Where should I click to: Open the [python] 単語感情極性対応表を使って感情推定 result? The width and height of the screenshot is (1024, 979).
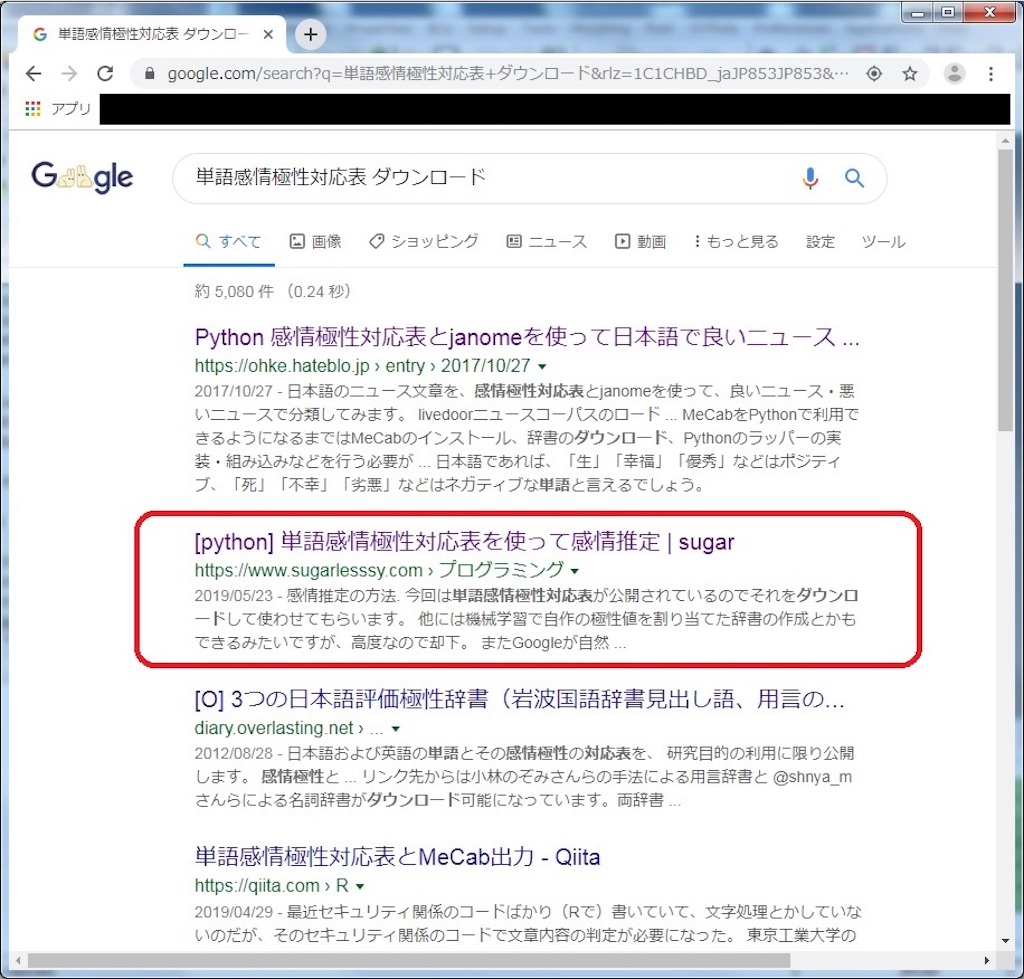(x=464, y=541)
